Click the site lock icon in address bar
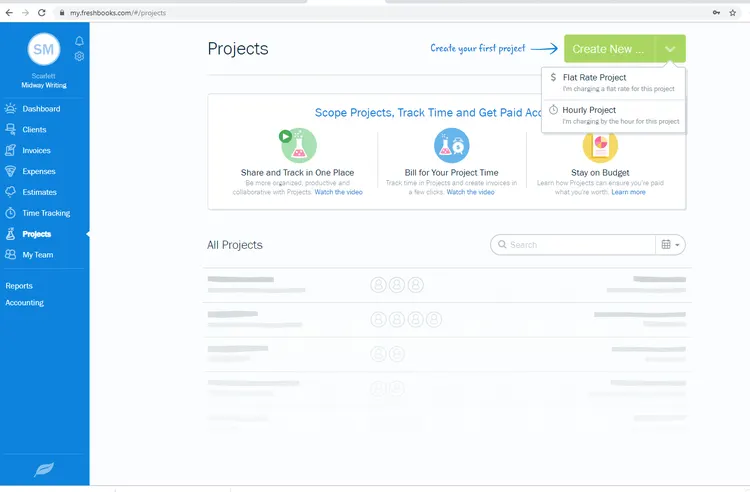This screenshot has width=750, height=492. click(62, 13)
